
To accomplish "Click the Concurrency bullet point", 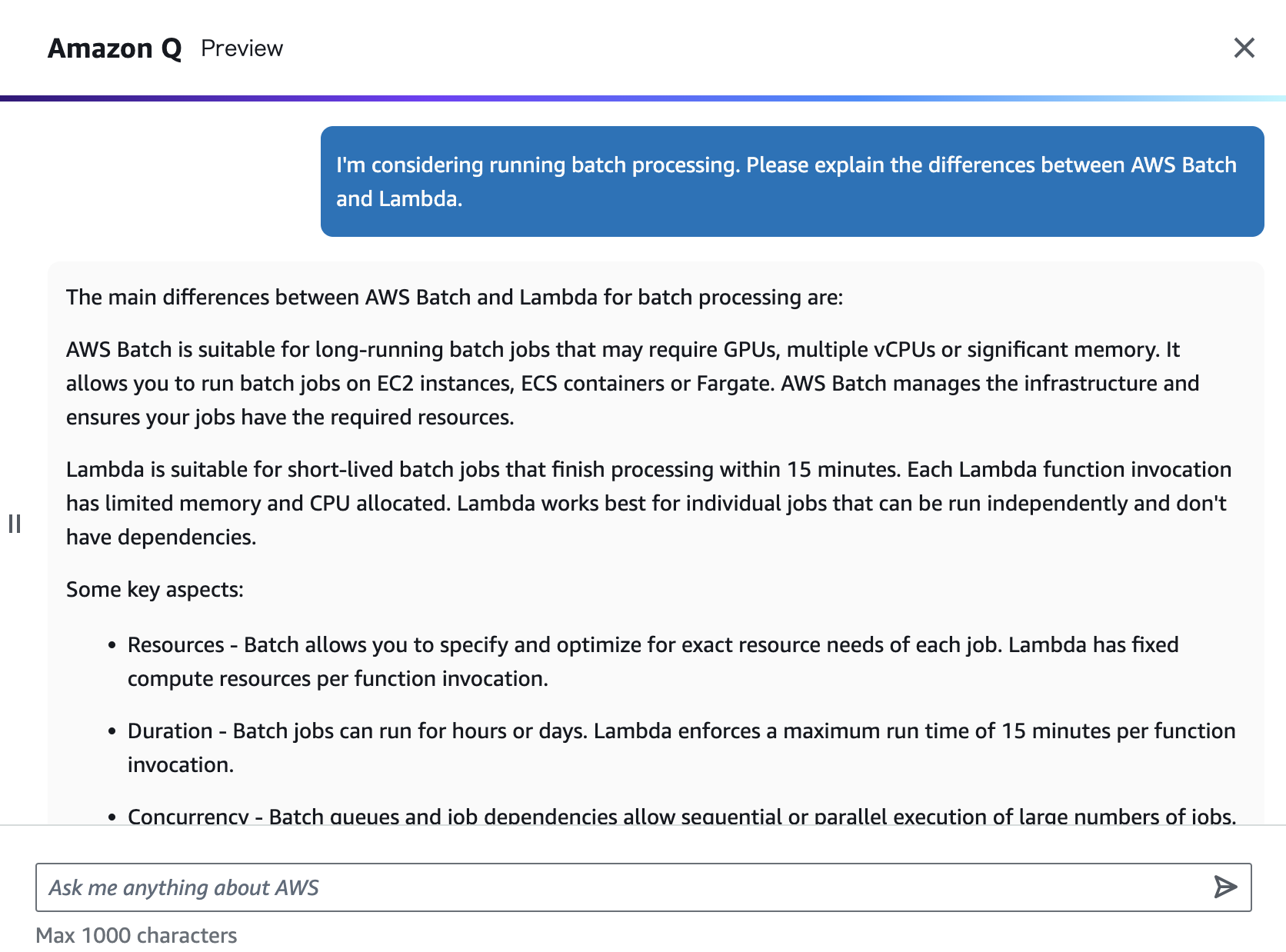I will coord(681,817).
